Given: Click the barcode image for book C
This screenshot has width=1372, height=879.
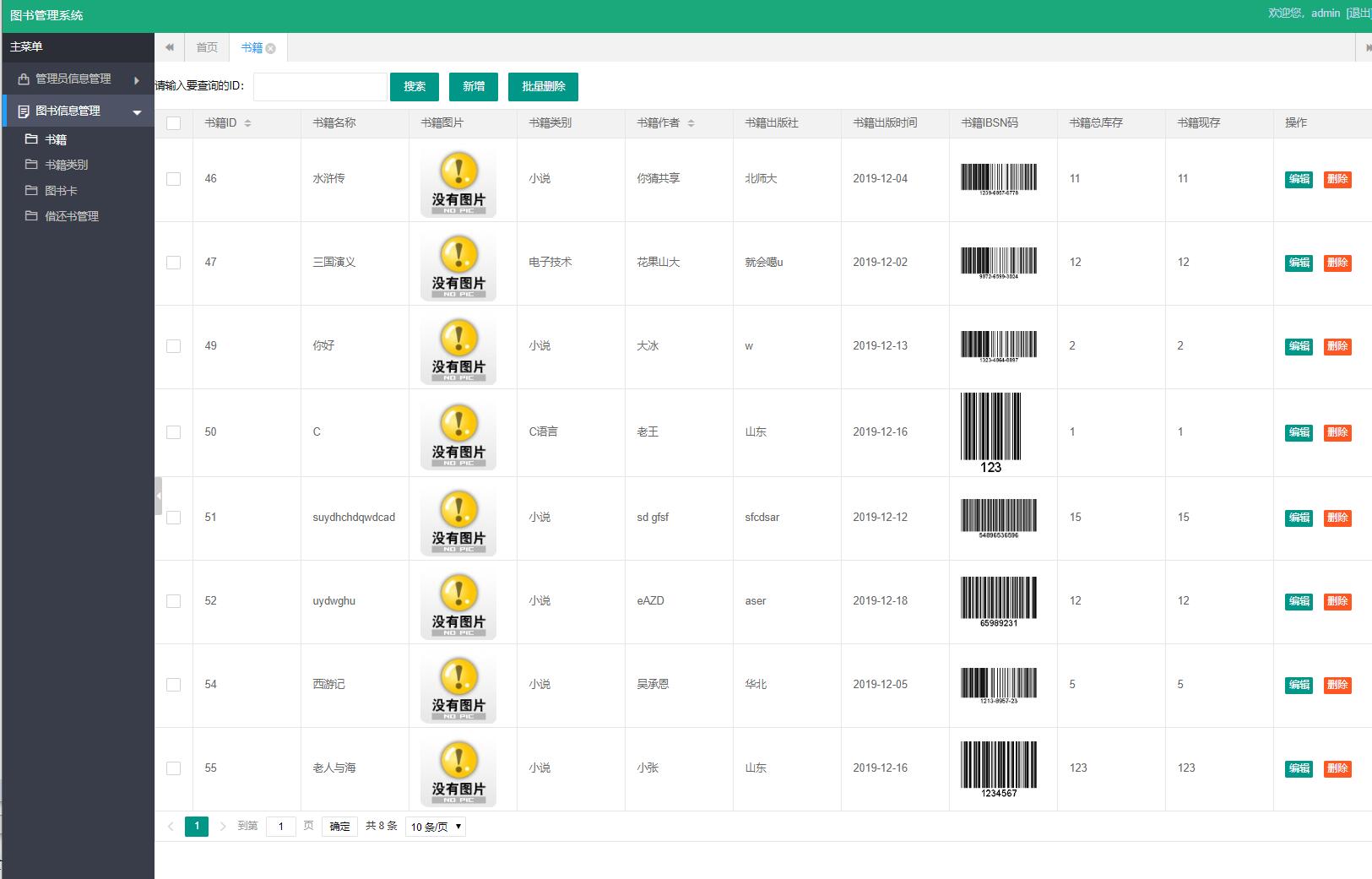Looking at the screenshot, I should coord(990,431).
